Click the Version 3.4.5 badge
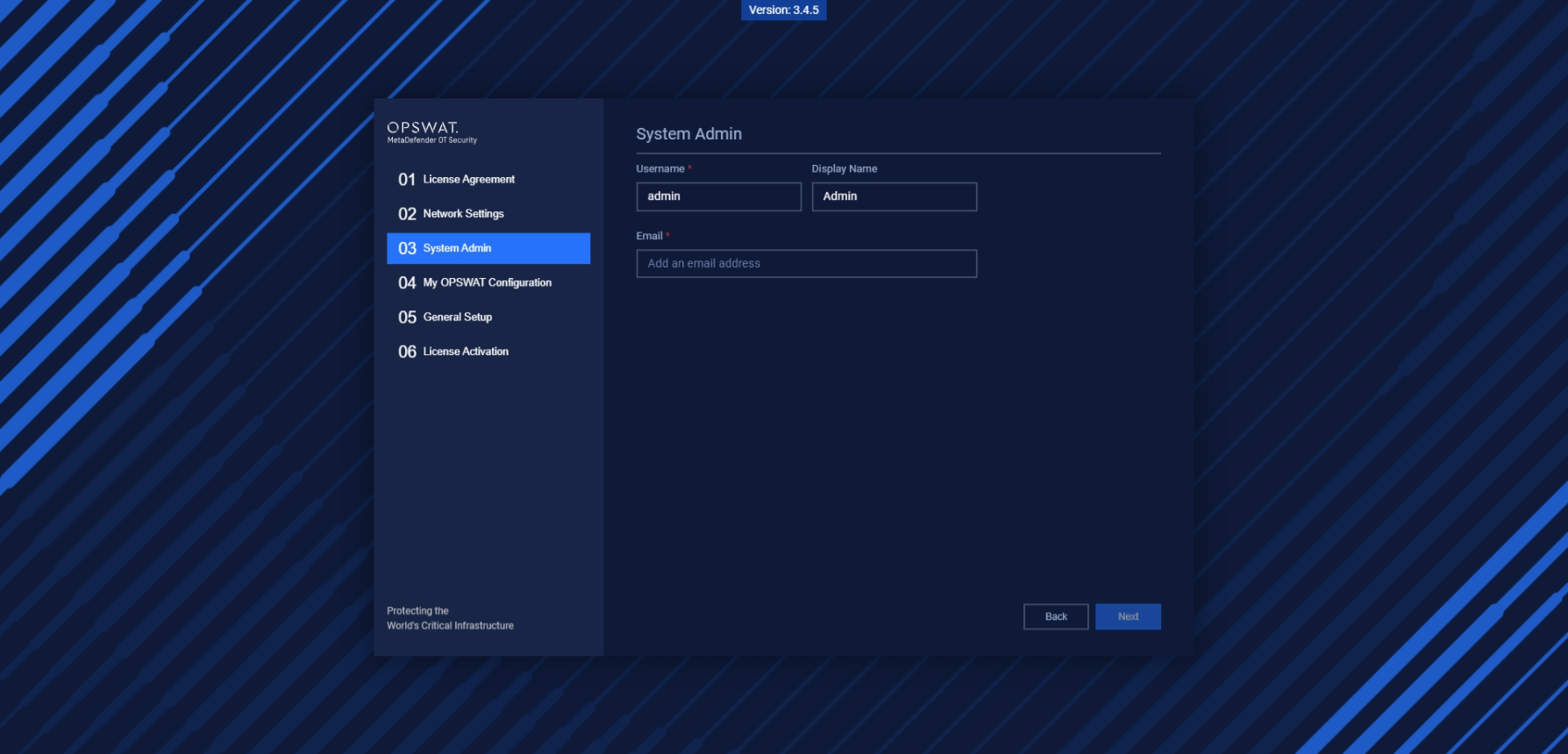The width and height of the screenshot is (1568, 754). click(x=784, y=10)
